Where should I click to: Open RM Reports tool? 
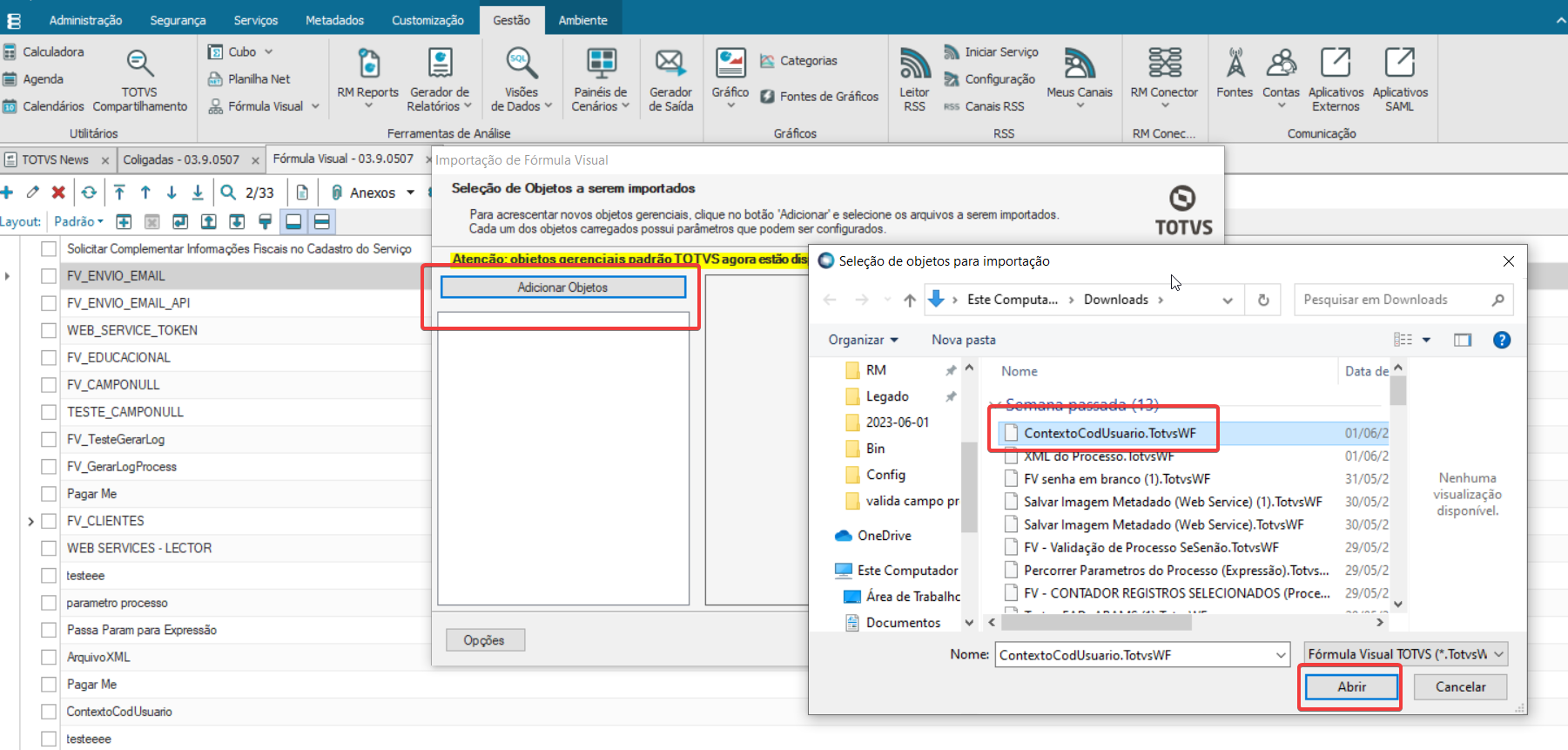click(367, 79)
